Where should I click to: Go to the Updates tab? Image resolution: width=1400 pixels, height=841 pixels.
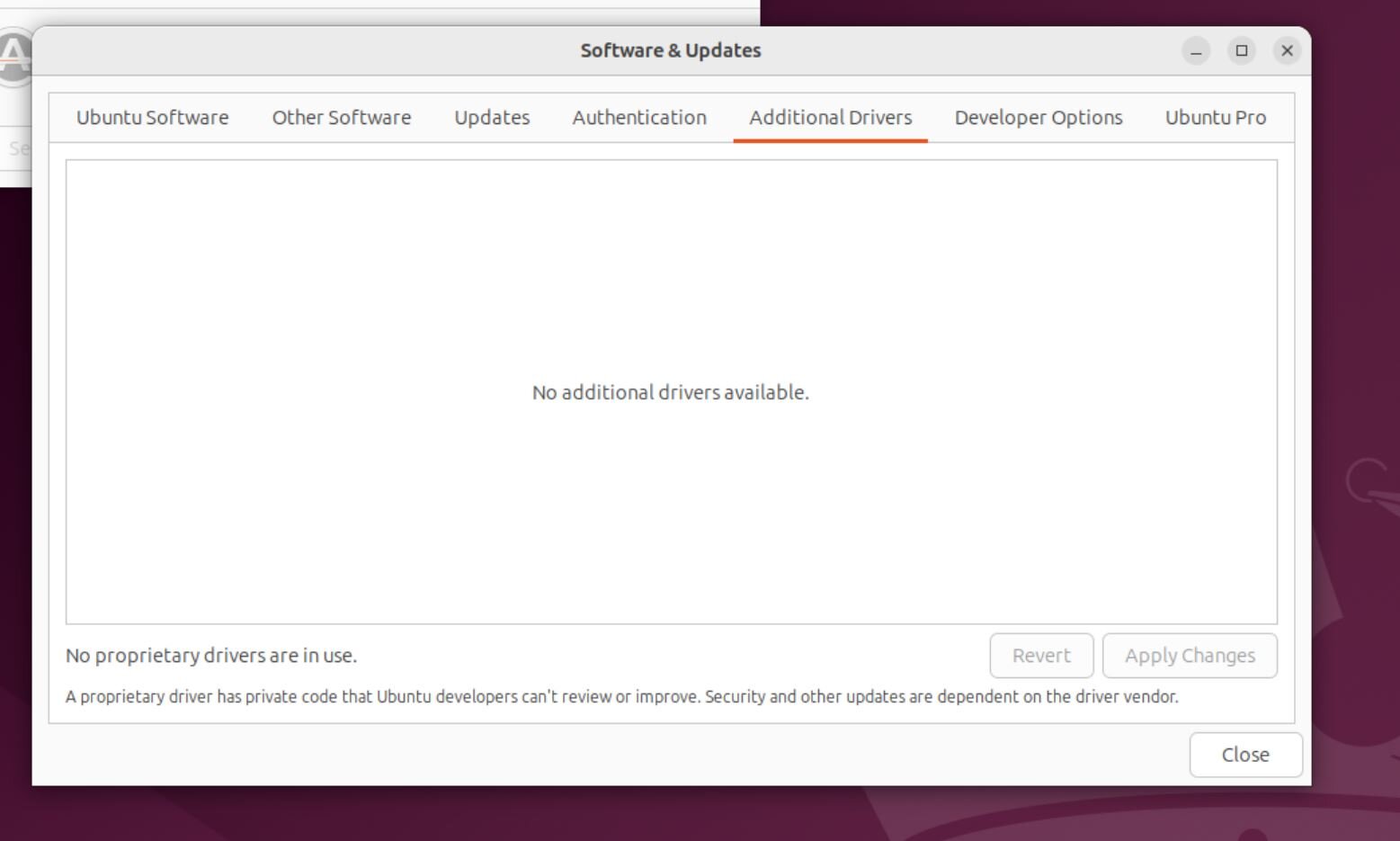[492, 118]
